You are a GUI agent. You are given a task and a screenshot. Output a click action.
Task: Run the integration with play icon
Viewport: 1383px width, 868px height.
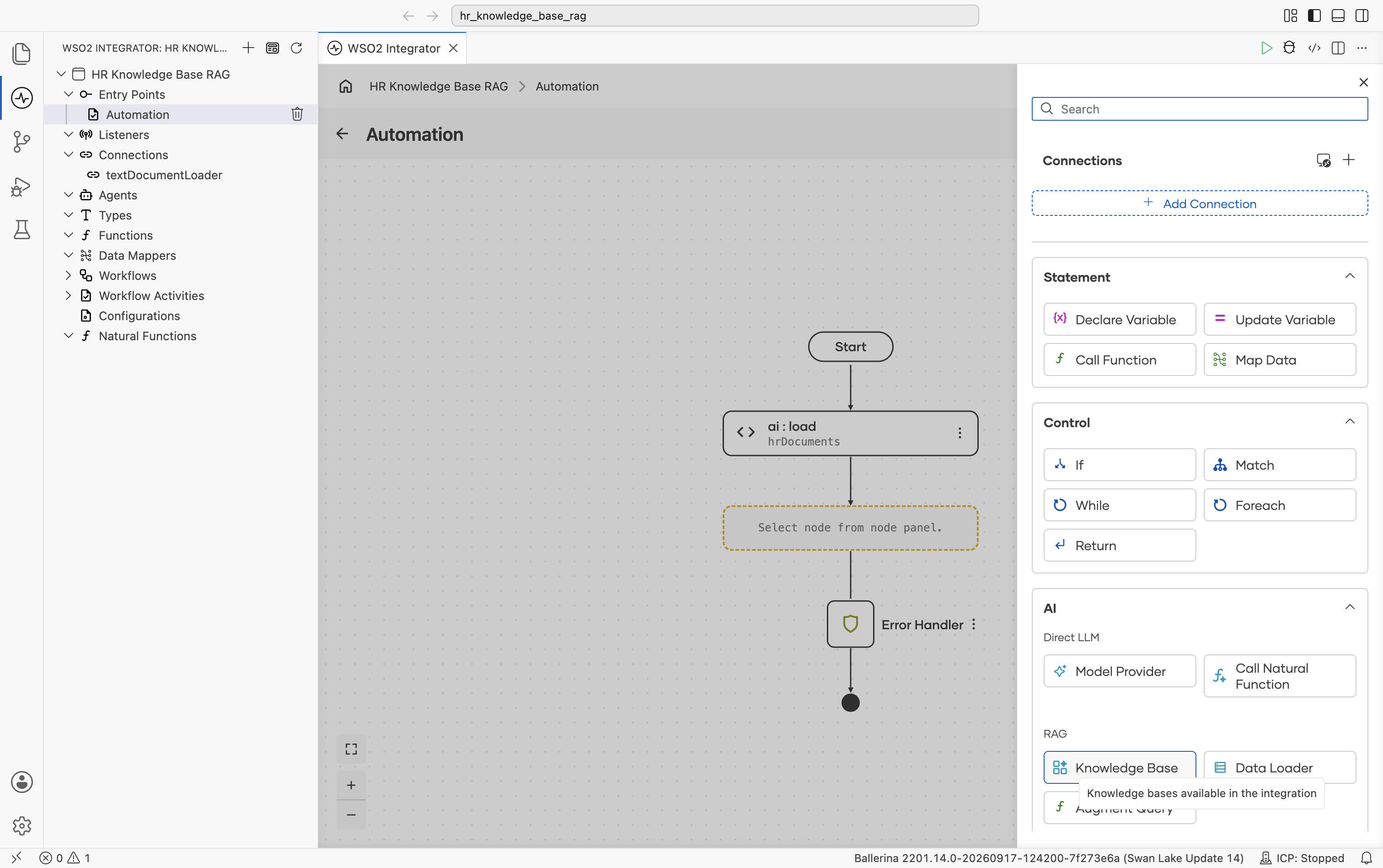click(1266, 48)
